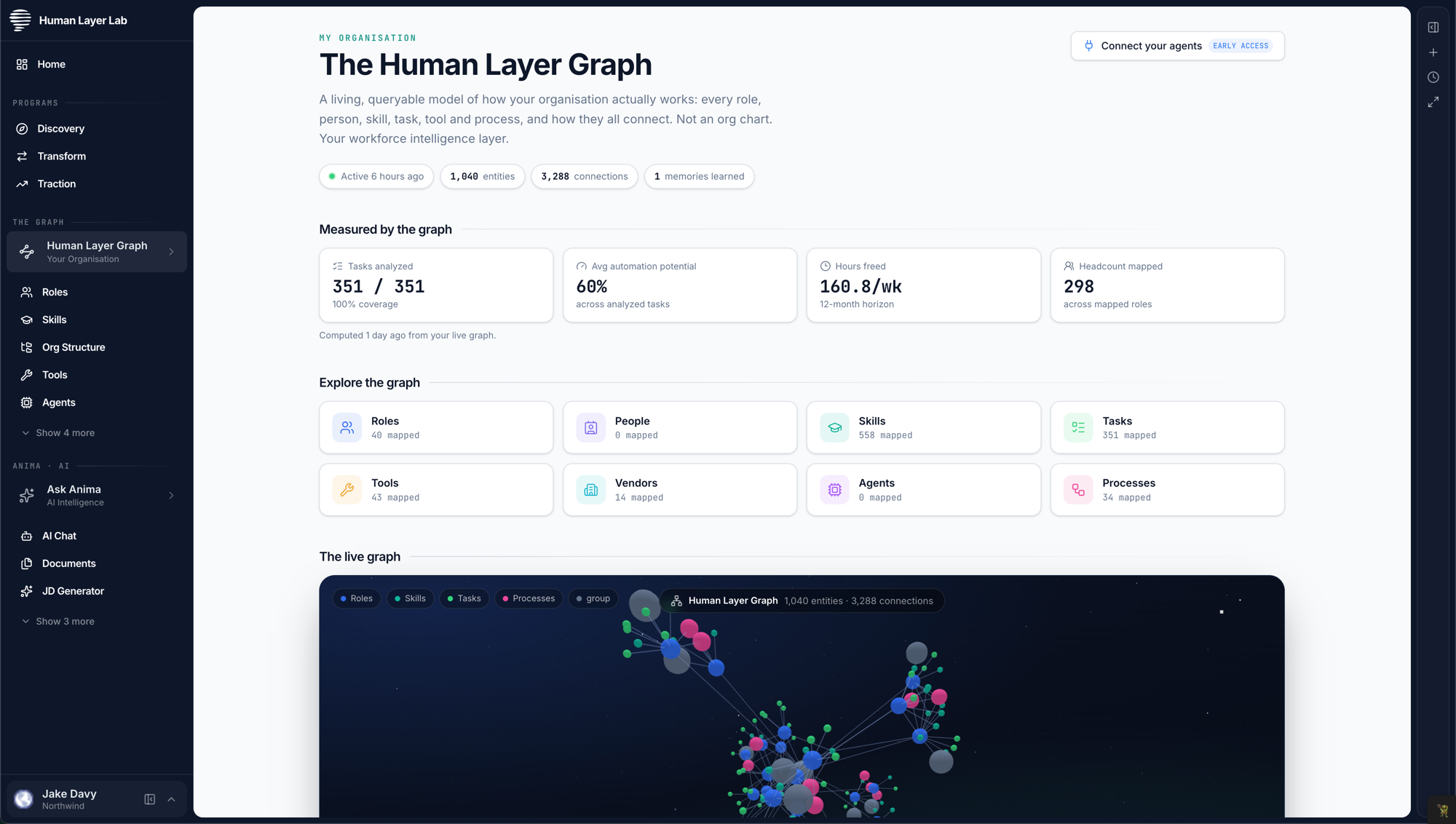Click the Transform arrows icon
Screen dimensions: 1456x824
coord(22,157)
